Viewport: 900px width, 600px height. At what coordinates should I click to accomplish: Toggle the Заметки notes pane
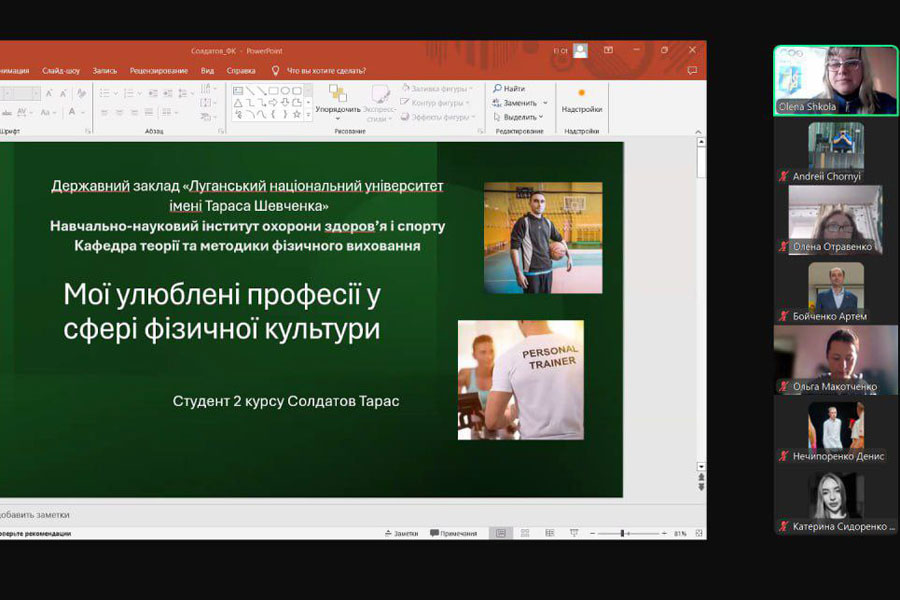(400, 534)
